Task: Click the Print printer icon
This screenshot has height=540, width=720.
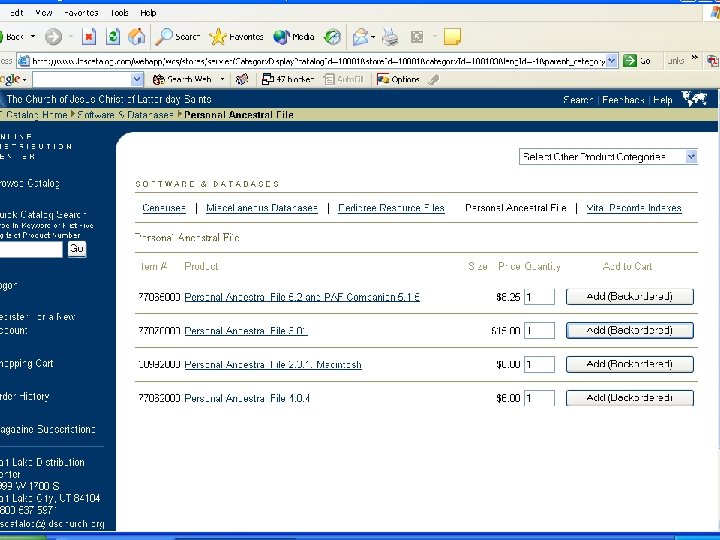Action: point(390,37)
